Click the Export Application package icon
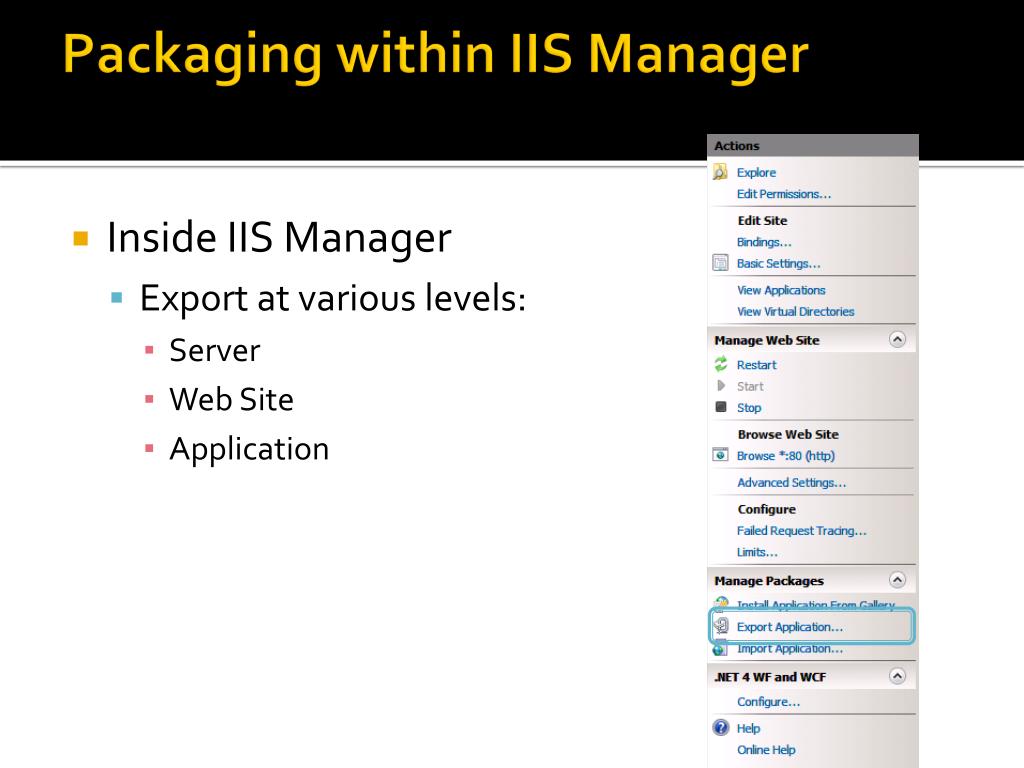1024x768 pixels. point(721,626)
